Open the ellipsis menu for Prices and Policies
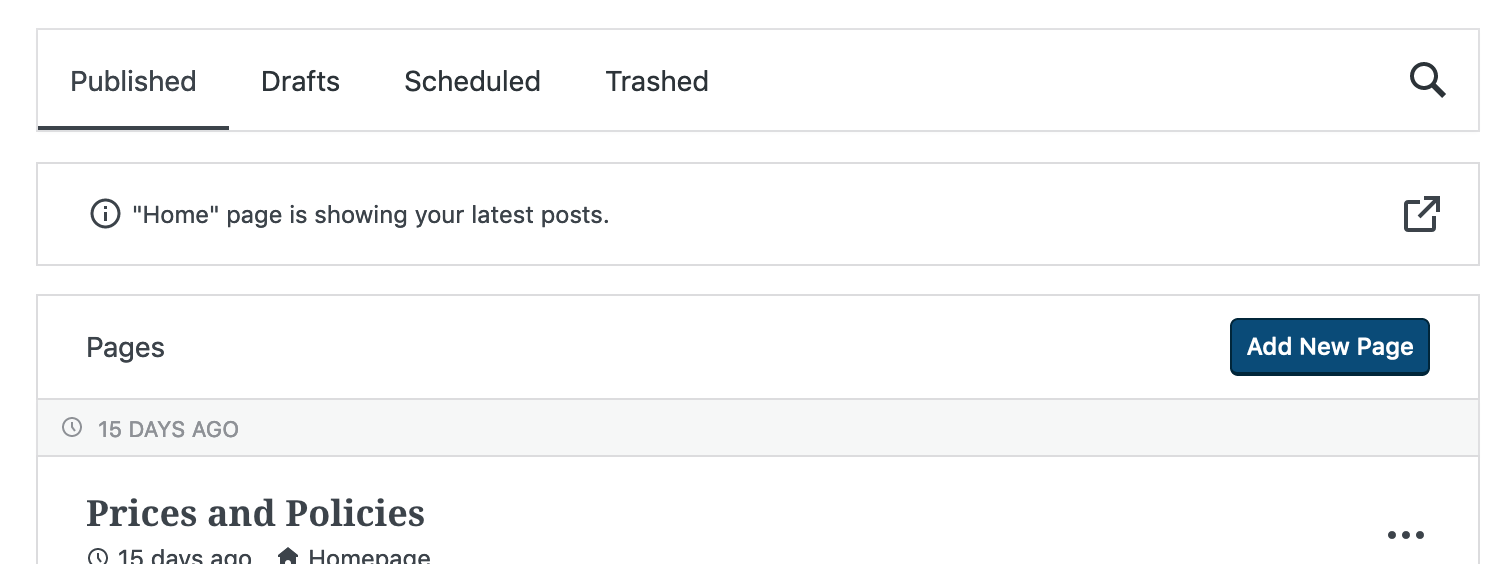This screenshot has width=1512, height=564. [1406, 535]
